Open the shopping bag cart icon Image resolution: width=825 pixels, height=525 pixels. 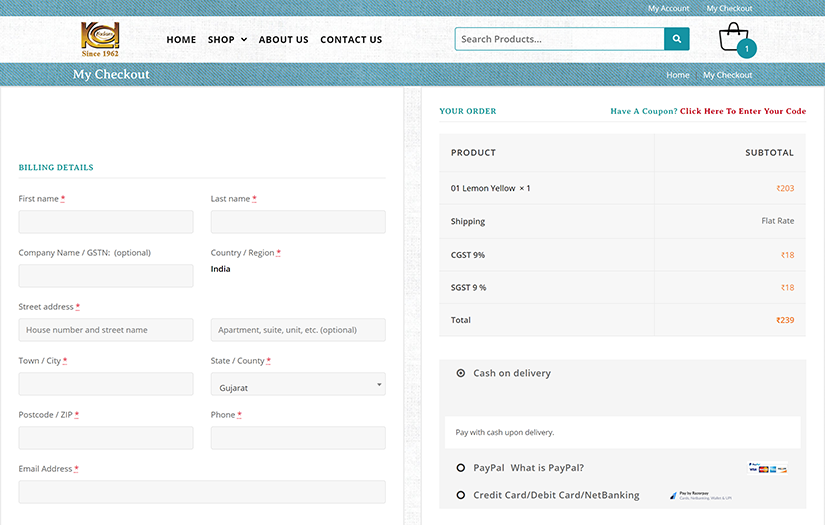pos(733,37)
